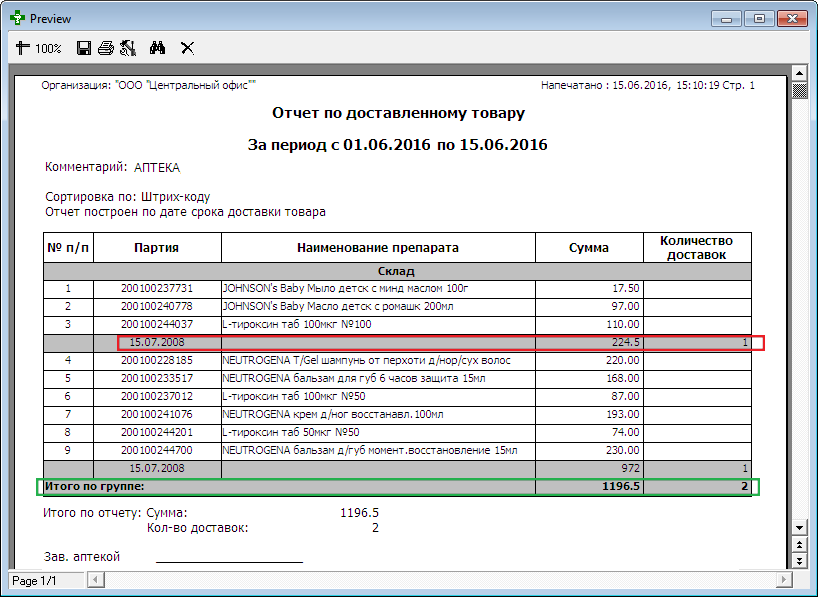
Task: Select the 'Итого по группе' totals row
Action: [x=397, y=487]
